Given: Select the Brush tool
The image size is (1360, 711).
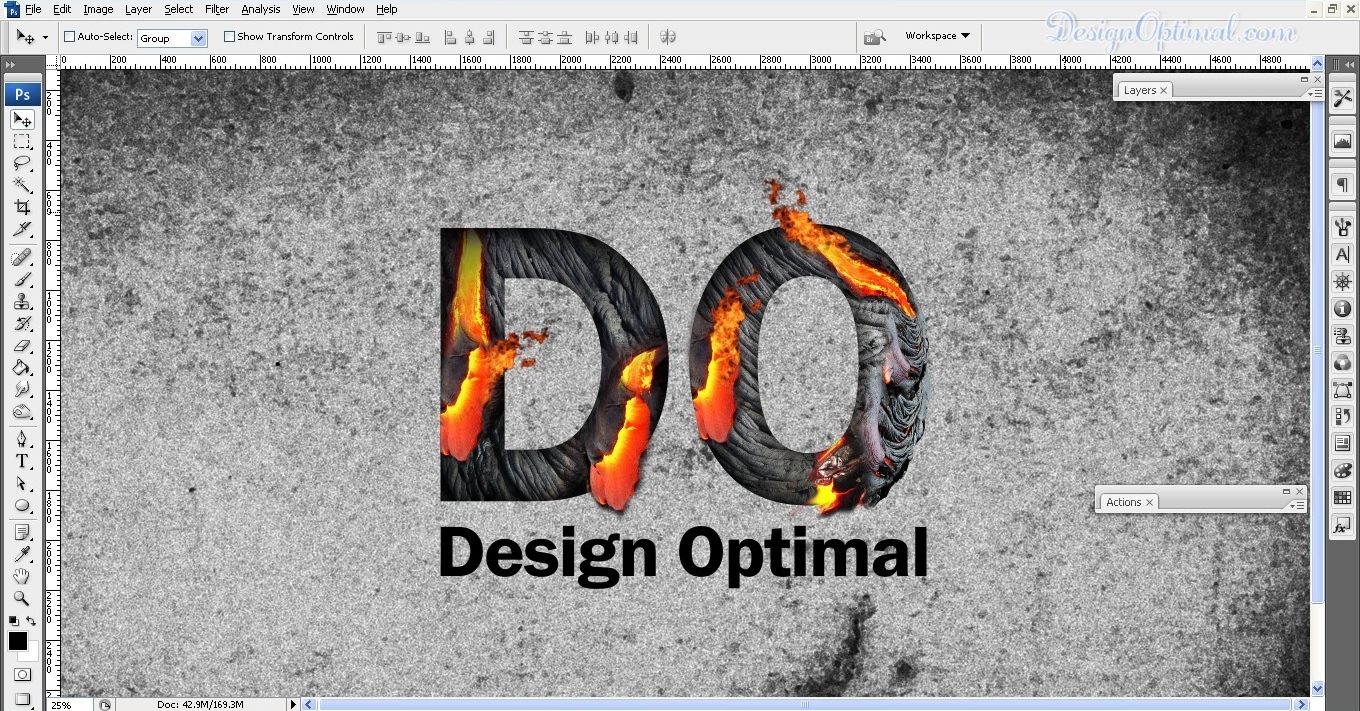Looking at the screenshot, I should (x=22, y=280).
